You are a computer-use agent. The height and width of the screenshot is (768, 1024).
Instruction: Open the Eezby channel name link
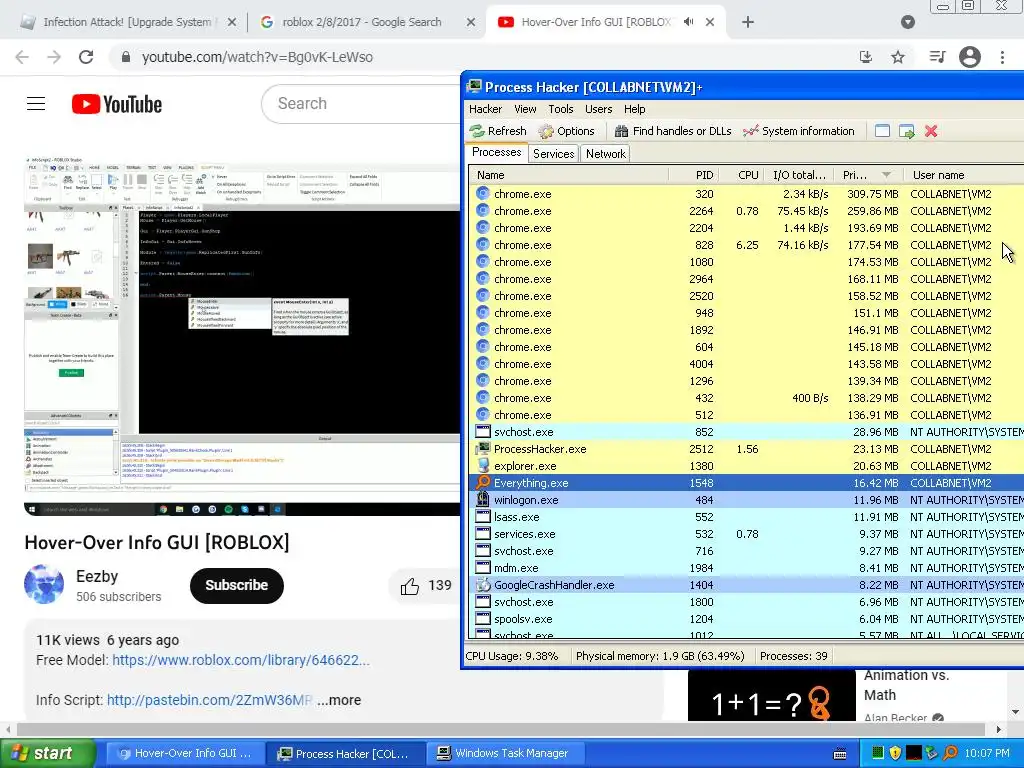pyautogui.click(x=97, y=576)
